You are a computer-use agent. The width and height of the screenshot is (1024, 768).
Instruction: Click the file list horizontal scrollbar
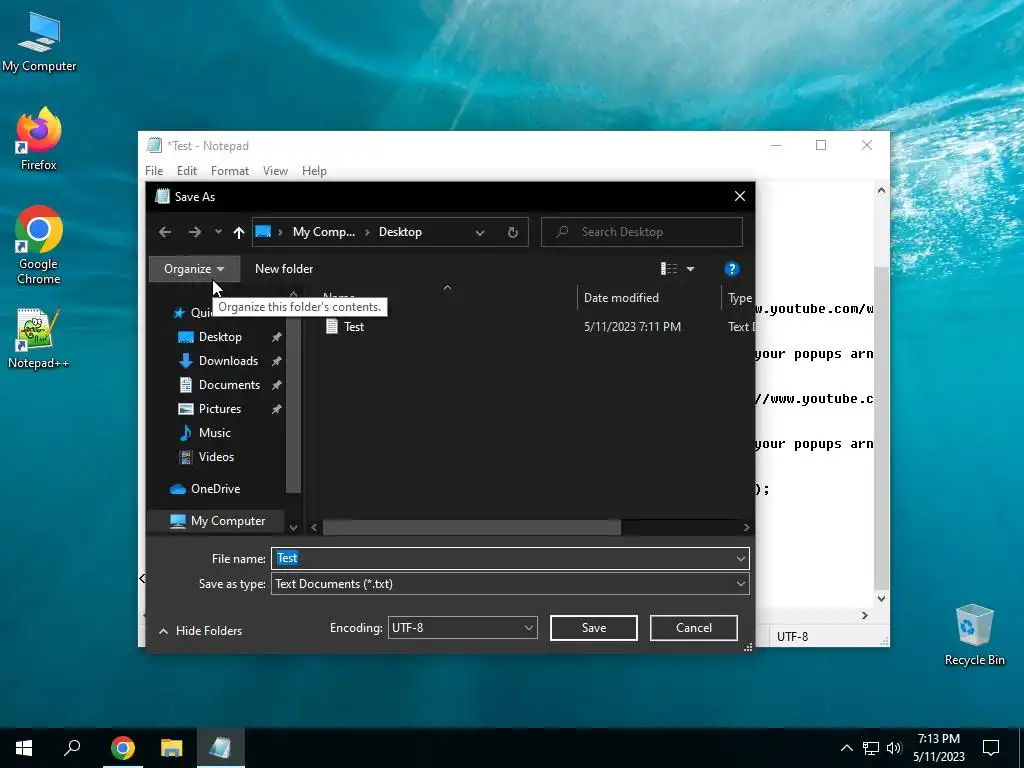pyautogui.click(x=472, y=527)
